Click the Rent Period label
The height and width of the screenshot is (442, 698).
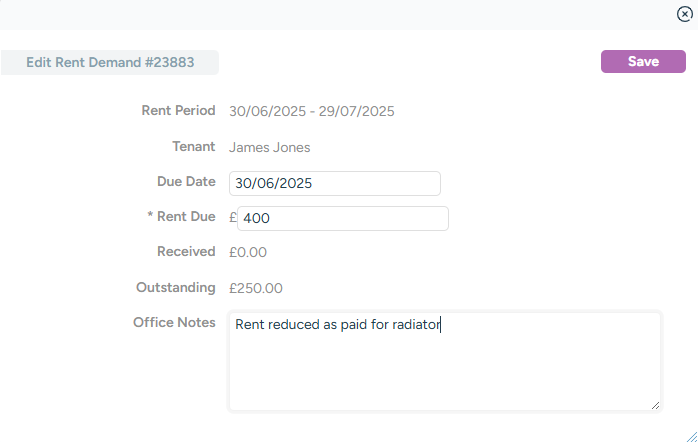click(178, 111)
